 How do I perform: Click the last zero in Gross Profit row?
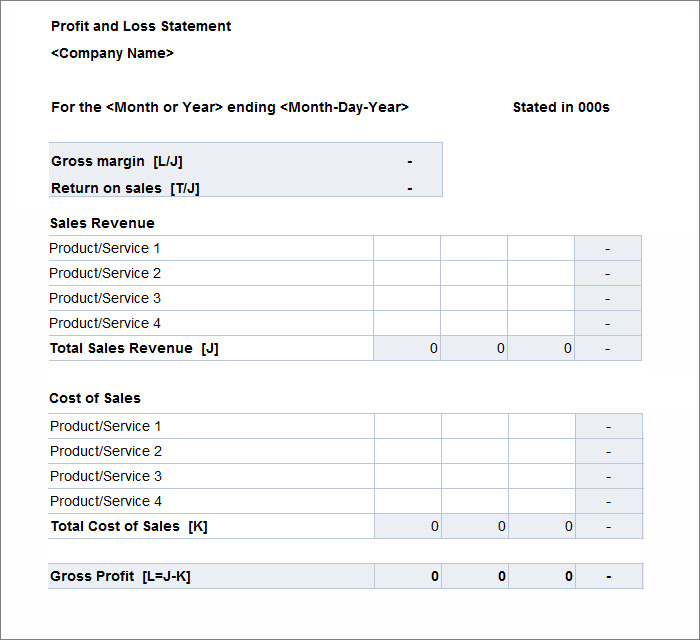pyautogui.click(x=569, y=576)
